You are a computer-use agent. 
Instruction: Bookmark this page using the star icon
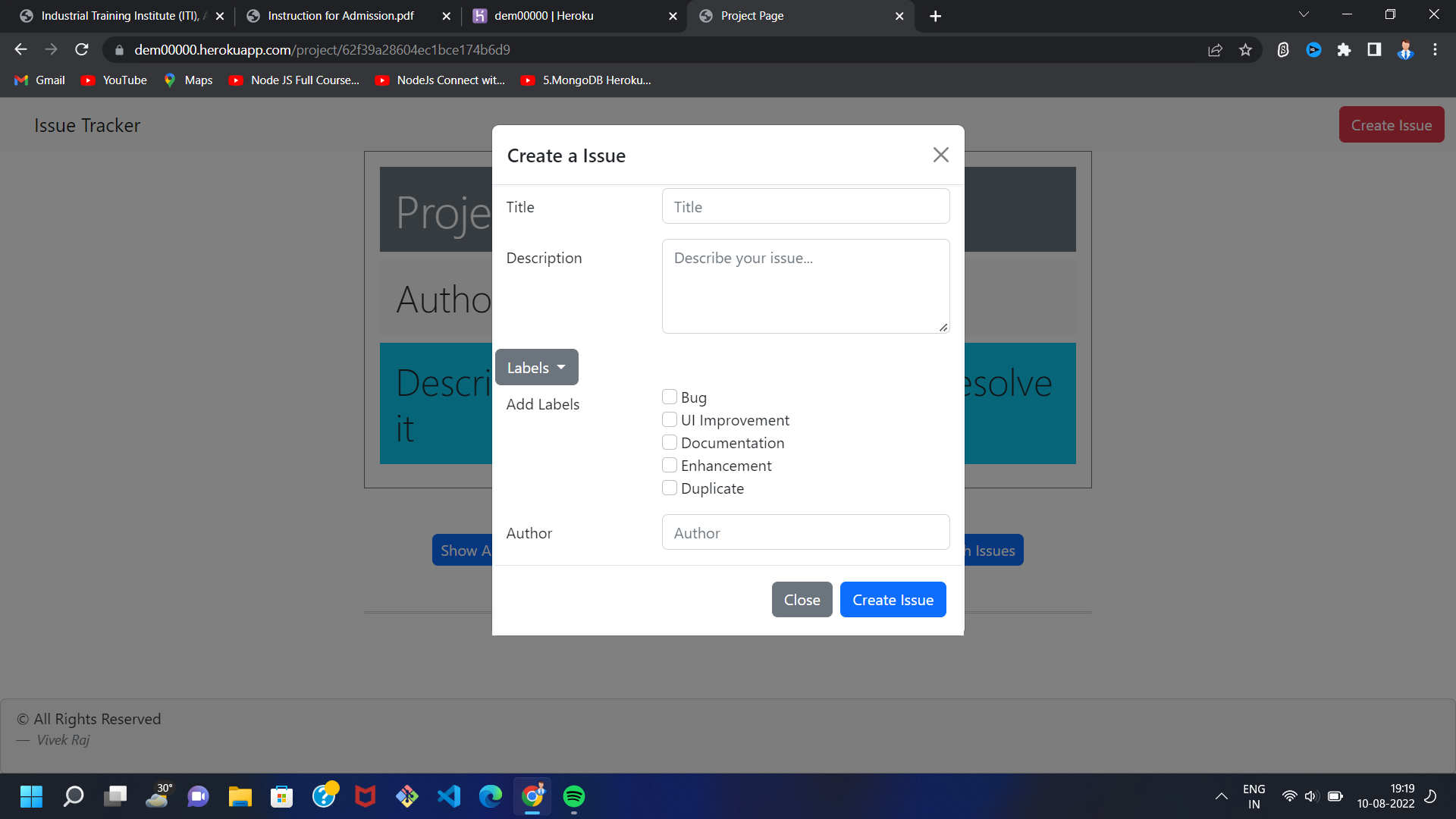click(1245, 49)
